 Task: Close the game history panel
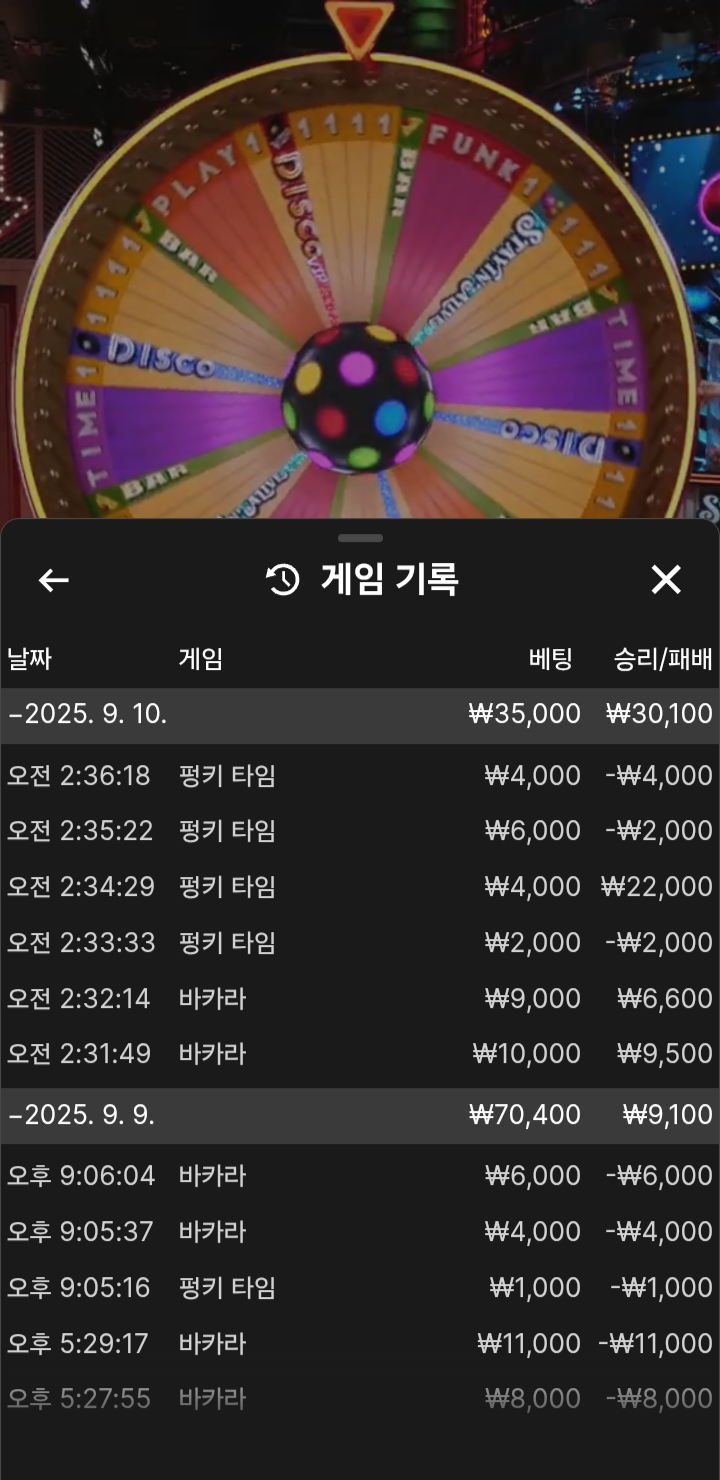tap(666, 580)
